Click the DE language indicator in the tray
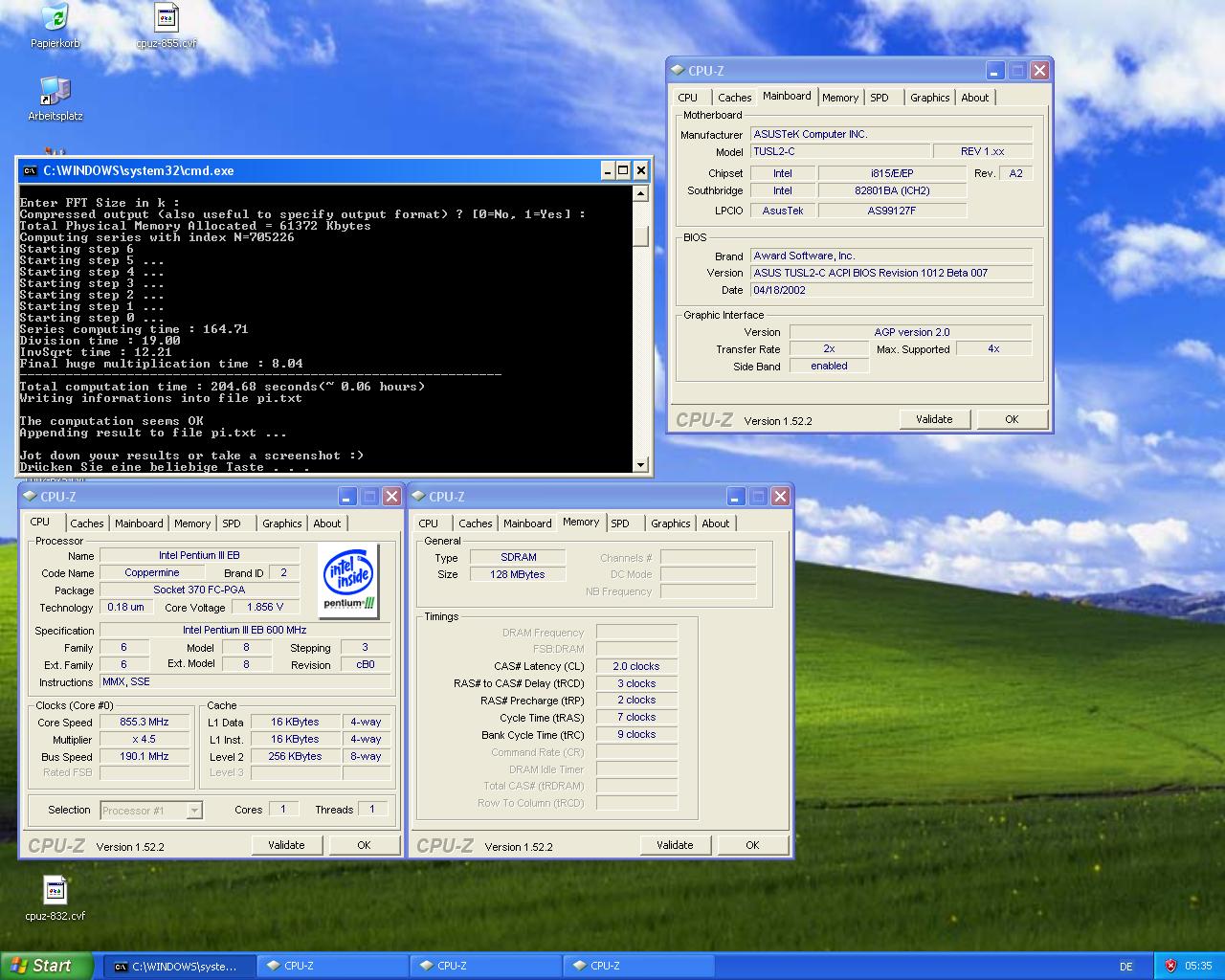This screenshot has width=1225, height=980. [1126, 967]
